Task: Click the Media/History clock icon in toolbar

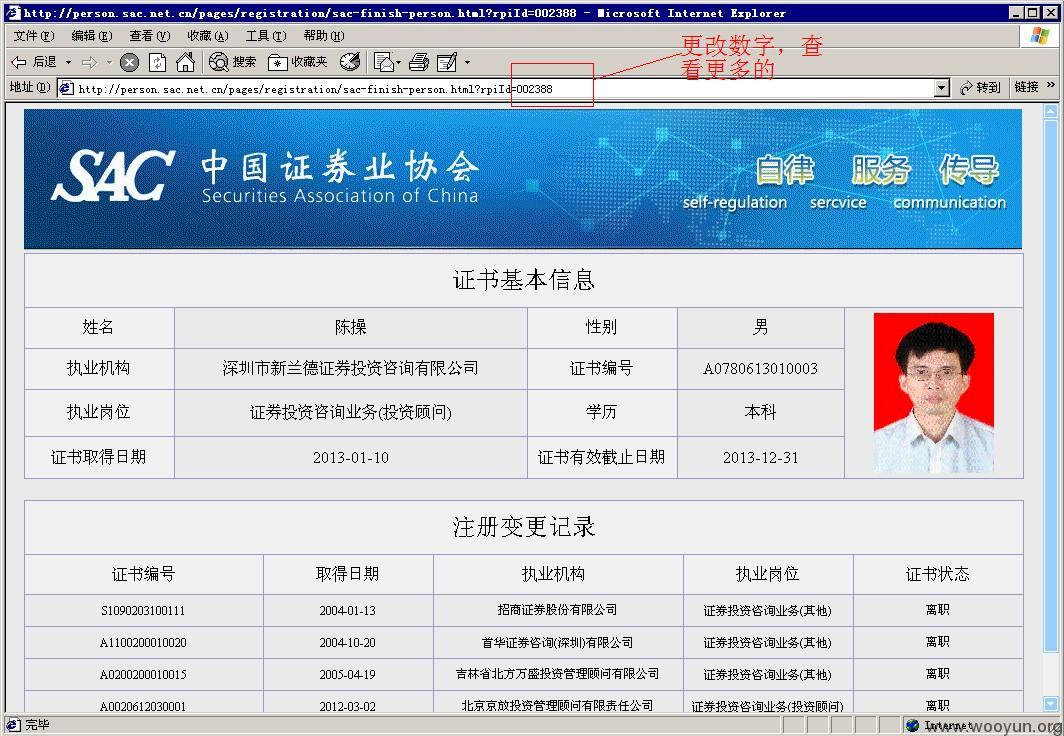Action: [x=349, y=62]
